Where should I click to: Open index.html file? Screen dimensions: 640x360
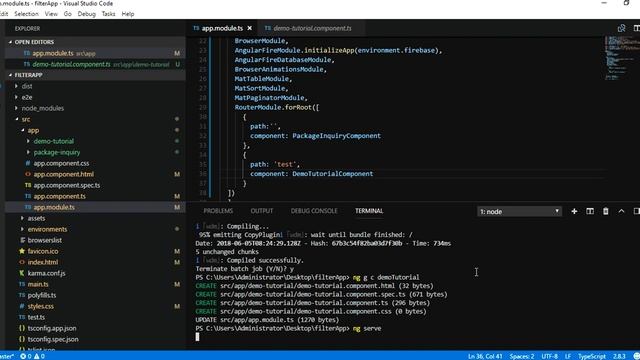(x=43, y=262)
